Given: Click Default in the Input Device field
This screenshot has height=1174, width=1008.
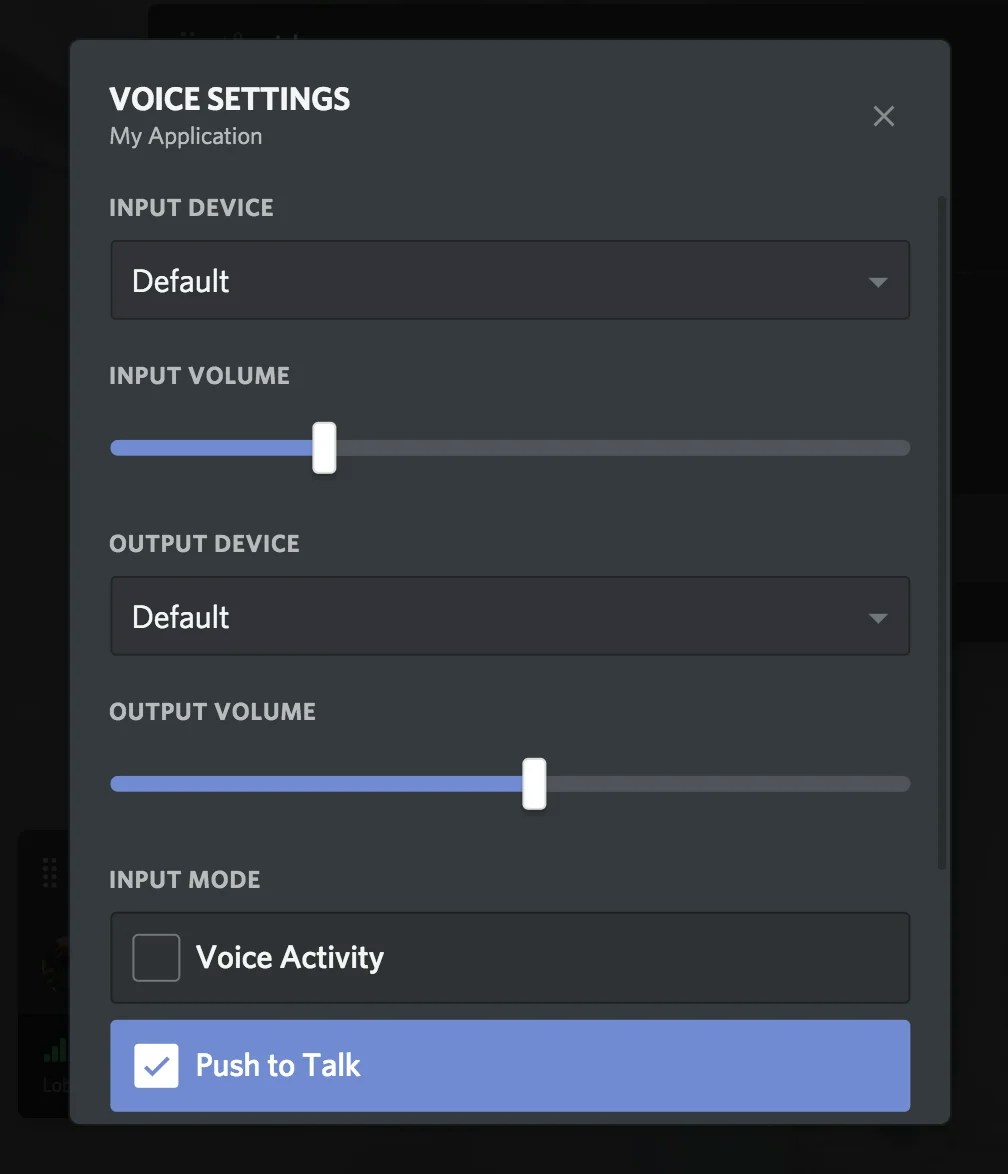Looking at the screenshot, I should tap(181, 281).
